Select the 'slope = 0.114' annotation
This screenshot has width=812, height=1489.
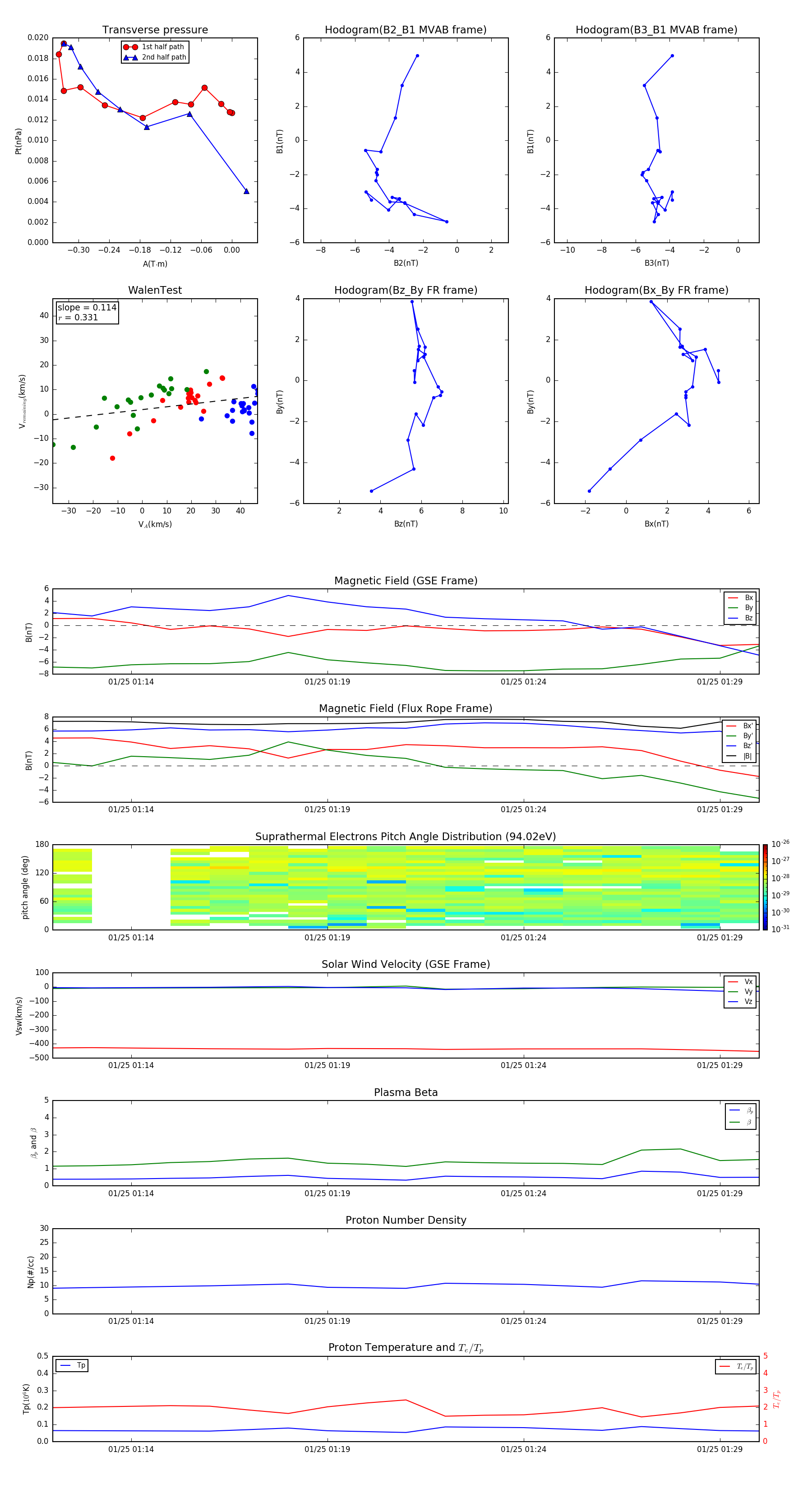coord(87,308)
